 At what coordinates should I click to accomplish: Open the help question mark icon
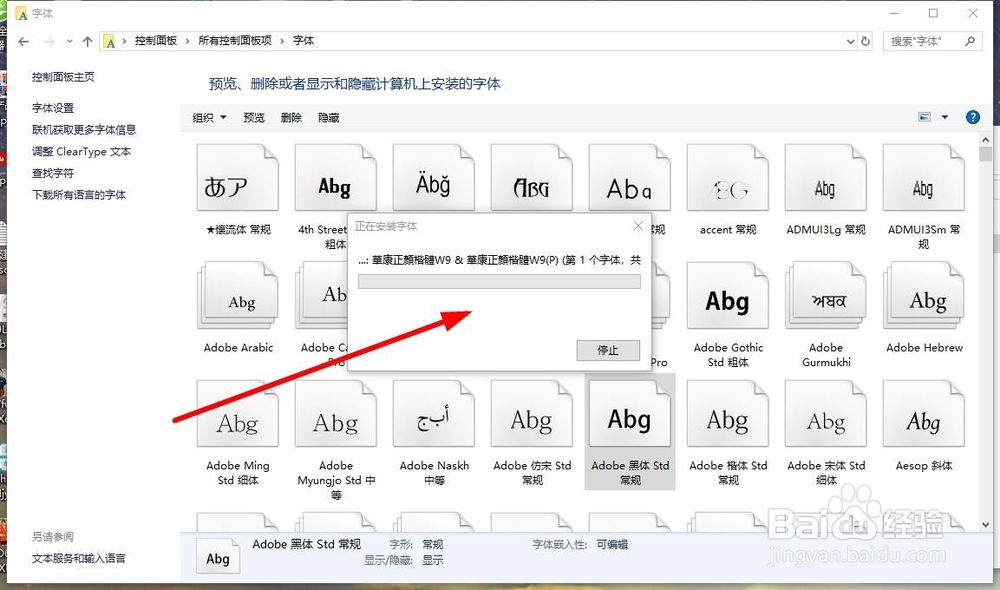(973, 117)
